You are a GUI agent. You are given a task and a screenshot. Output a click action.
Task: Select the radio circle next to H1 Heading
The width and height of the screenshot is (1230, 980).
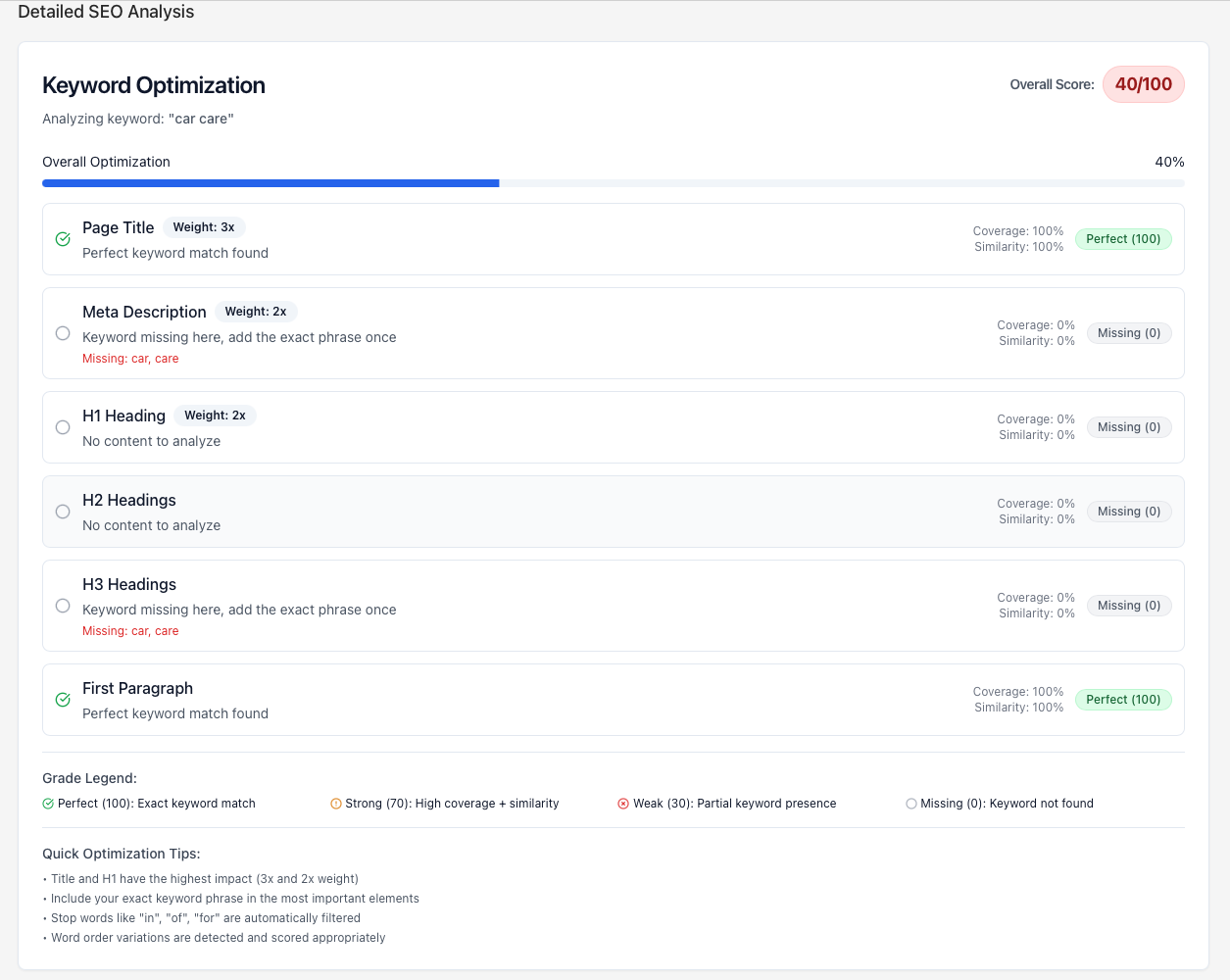62,427
